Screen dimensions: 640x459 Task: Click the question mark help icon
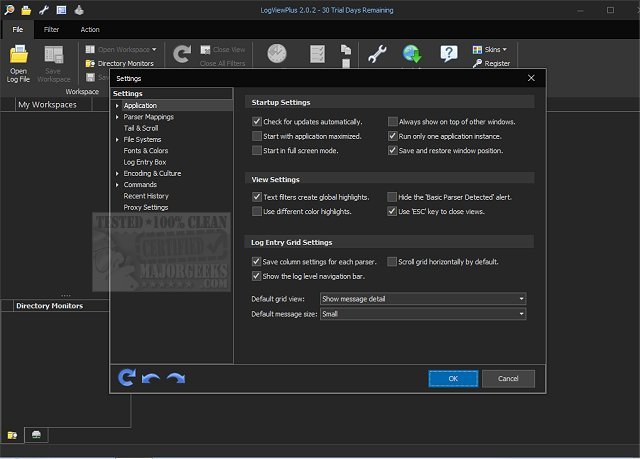(449, 54)
